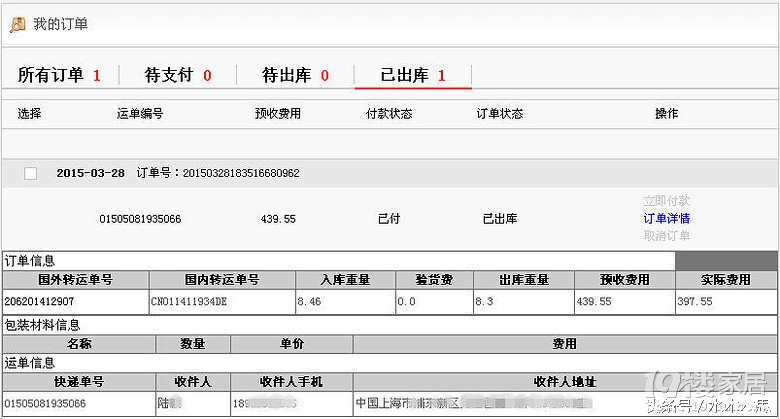Click the 收件人手机 header cell

point(292,382)
